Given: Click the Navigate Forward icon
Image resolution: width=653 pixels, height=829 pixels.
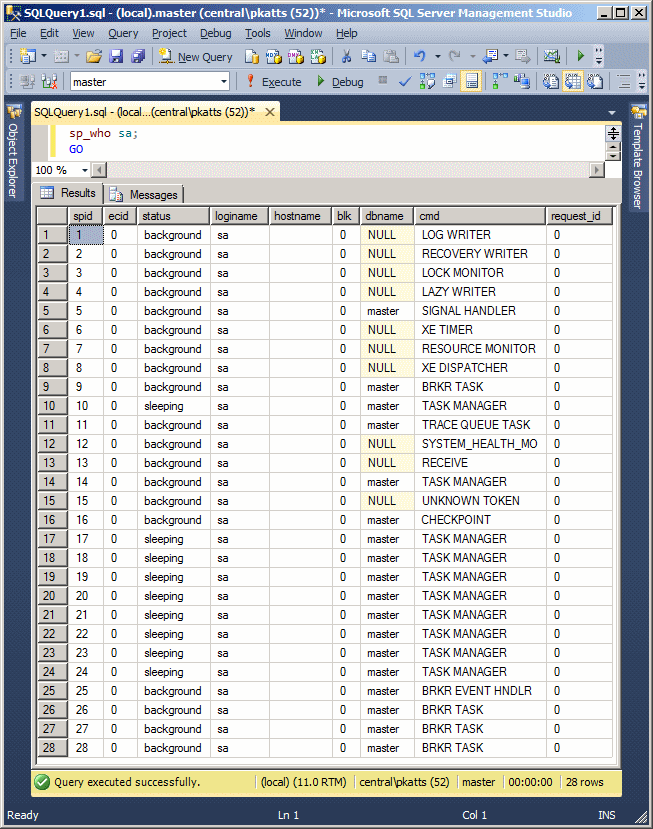Looking at the screenshot, I should 523,56.
